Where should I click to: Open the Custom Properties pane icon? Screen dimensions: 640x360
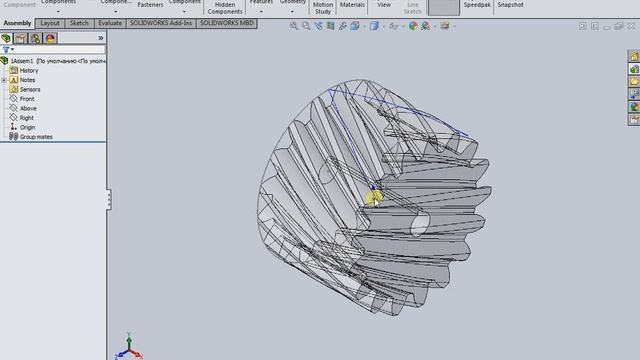tap(634, 120)
